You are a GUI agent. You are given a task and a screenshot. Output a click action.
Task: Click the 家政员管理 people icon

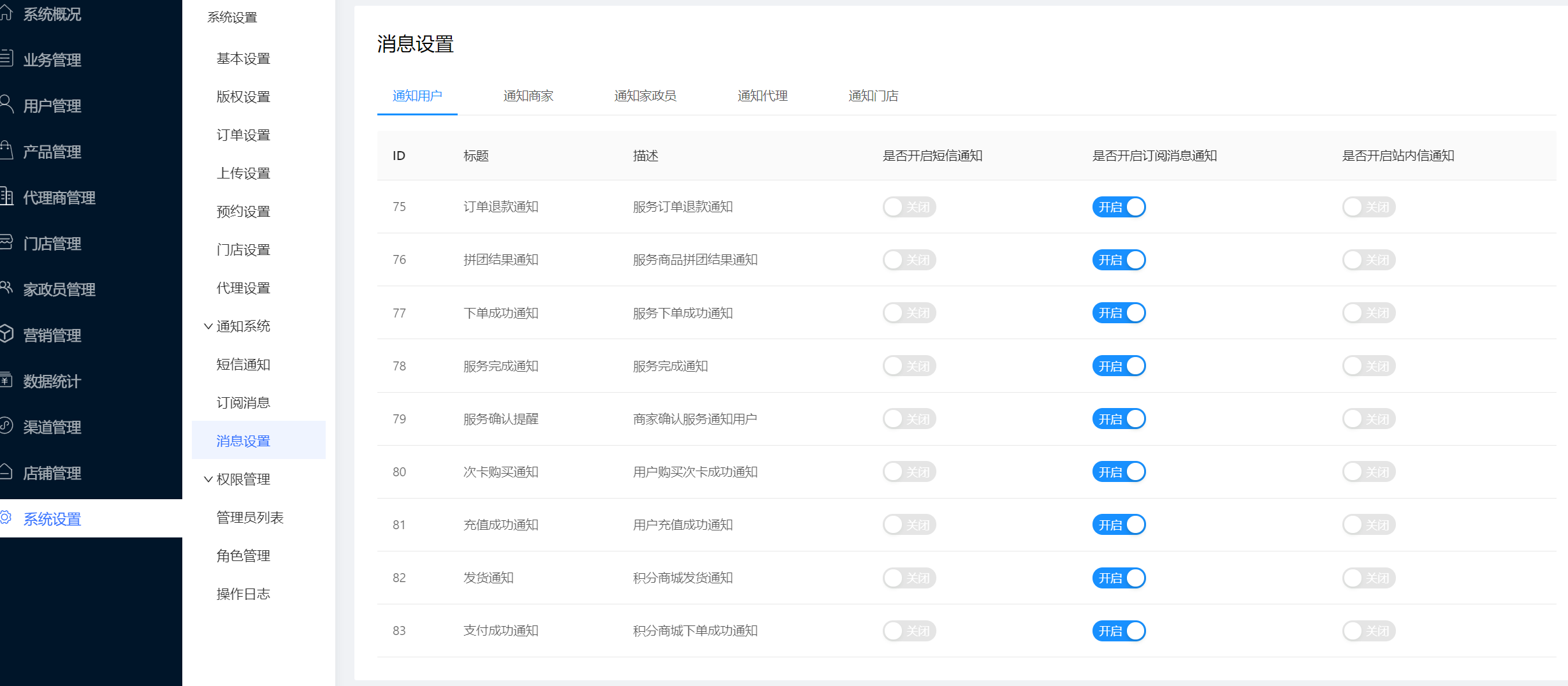coord(6,288)
